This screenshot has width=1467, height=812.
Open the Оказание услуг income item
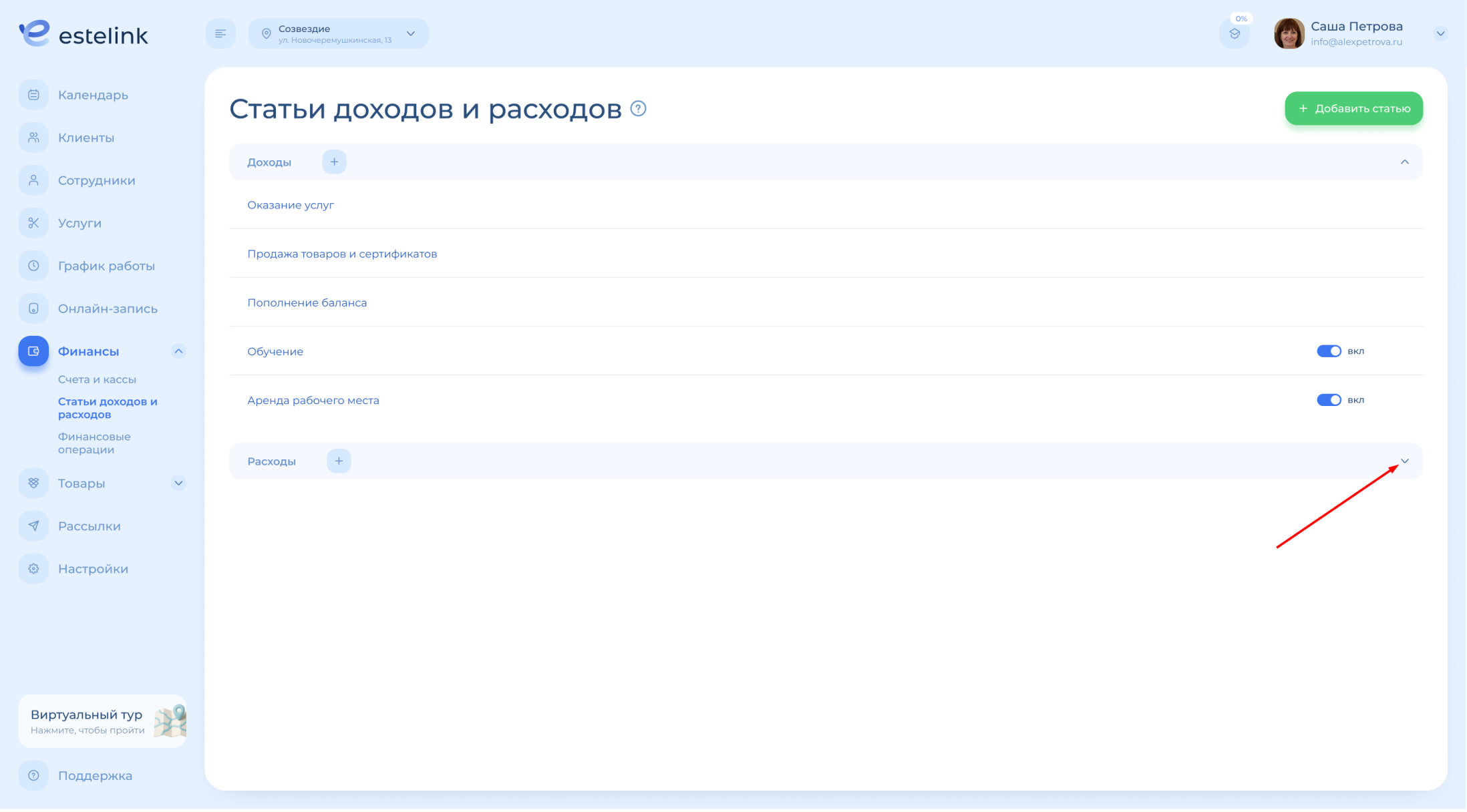(x=291, y=205)
